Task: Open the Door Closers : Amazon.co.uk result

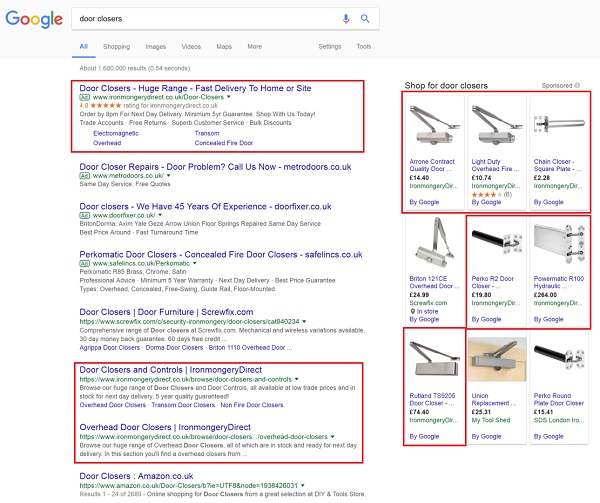Action: tap(143, 477)
